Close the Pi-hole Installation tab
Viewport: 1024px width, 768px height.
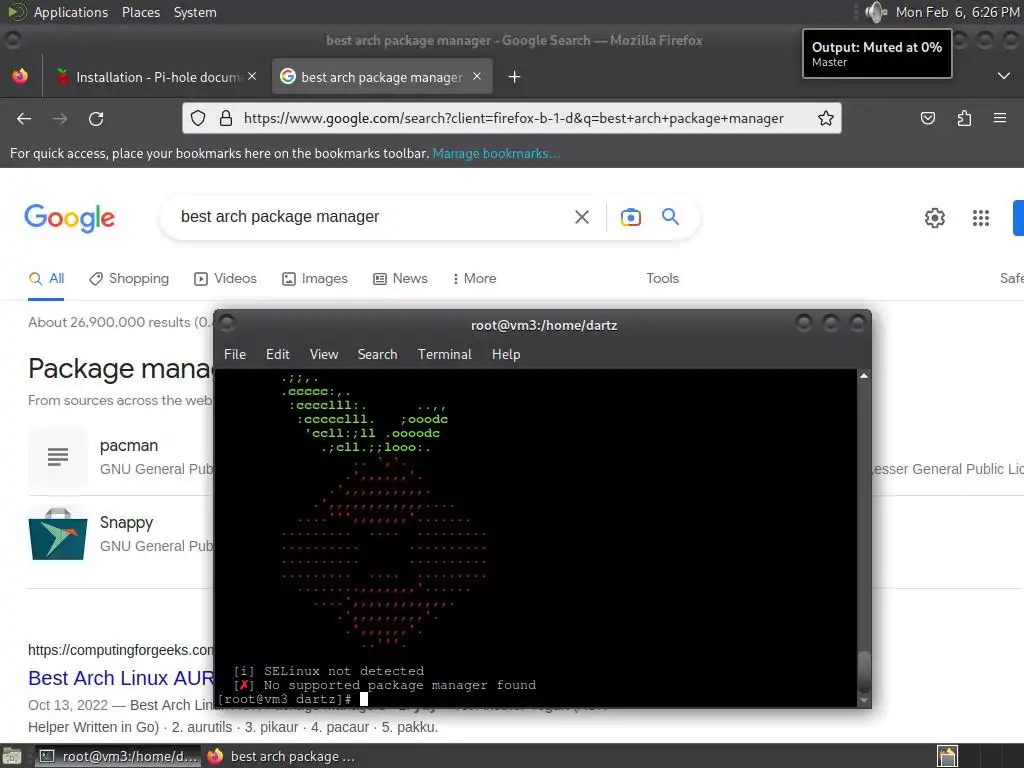coord(252,76)
